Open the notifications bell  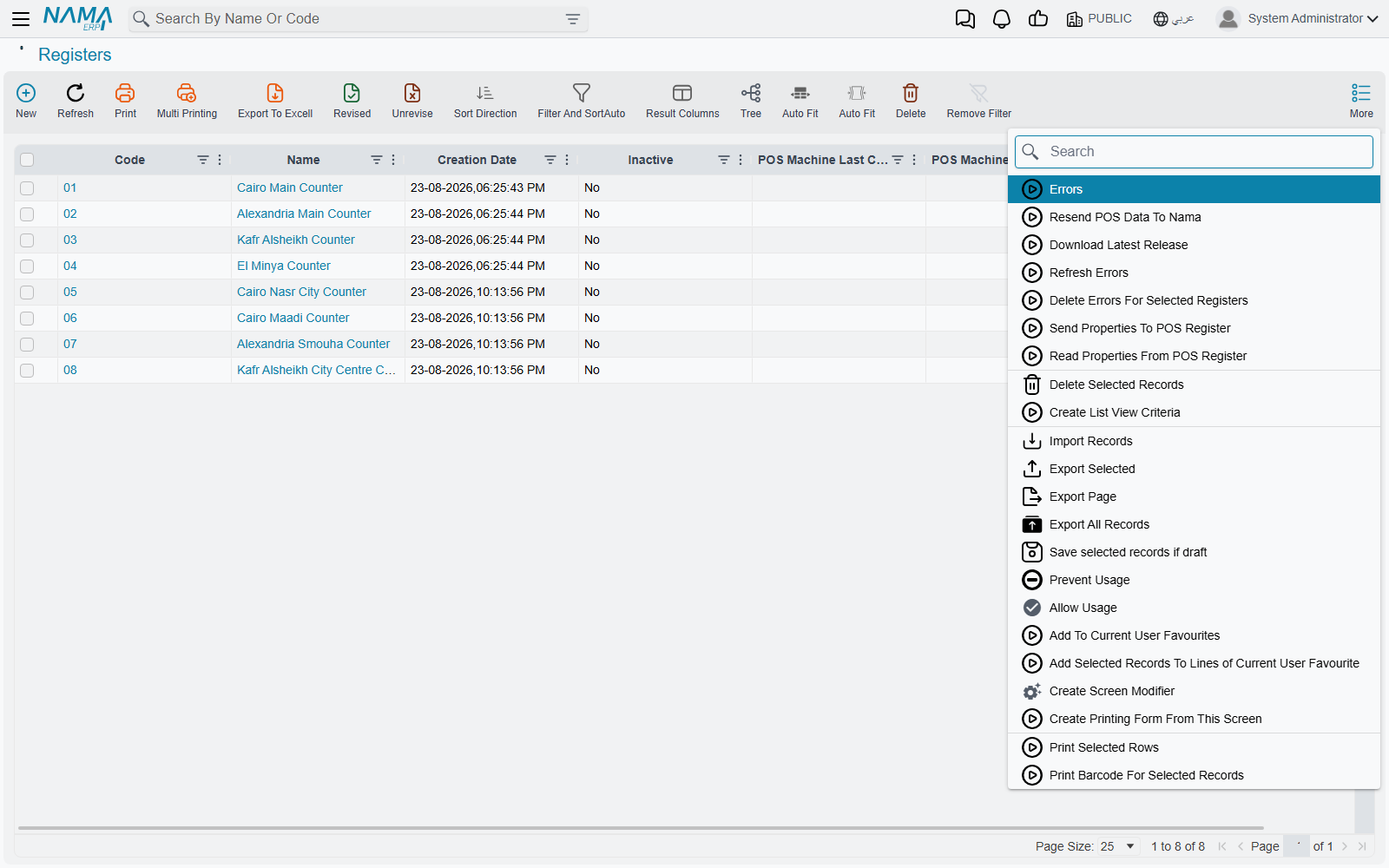(x=1002, y=19)
